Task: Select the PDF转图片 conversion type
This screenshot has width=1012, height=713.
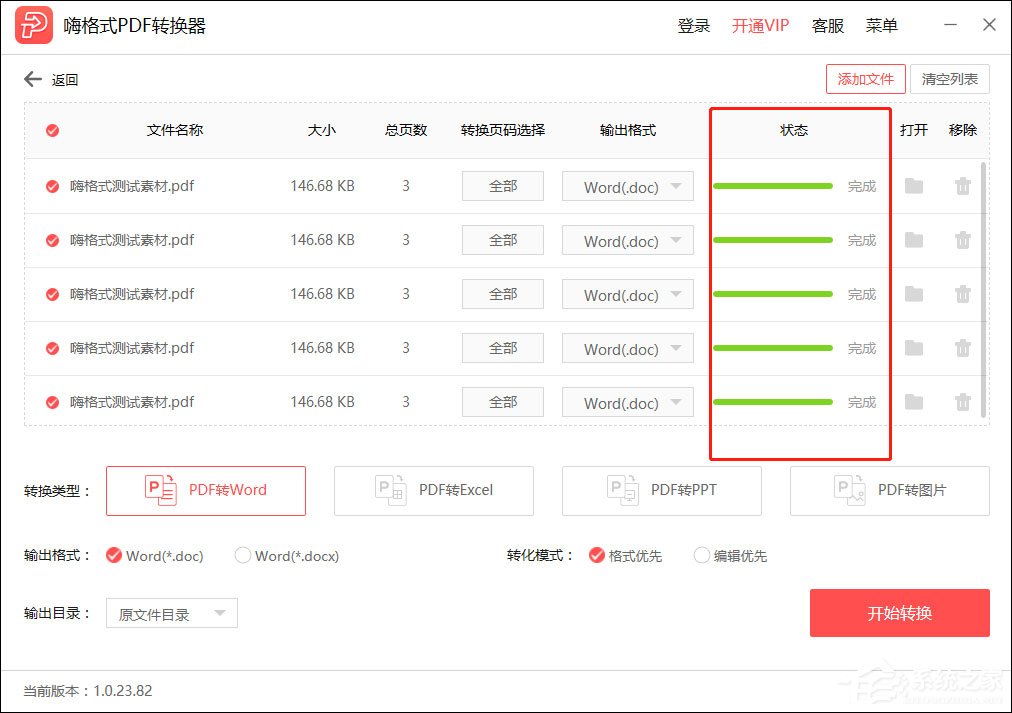Action: [888, 491]
